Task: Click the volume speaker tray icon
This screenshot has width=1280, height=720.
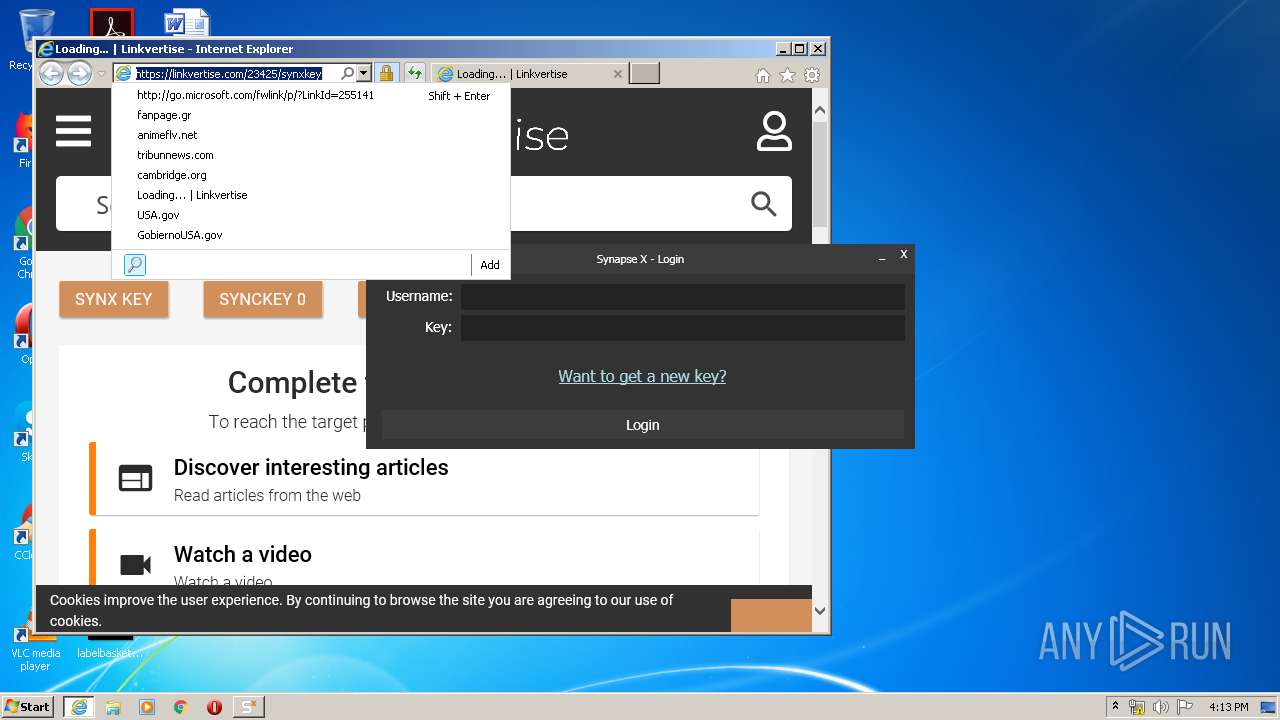Action: 1162,707
